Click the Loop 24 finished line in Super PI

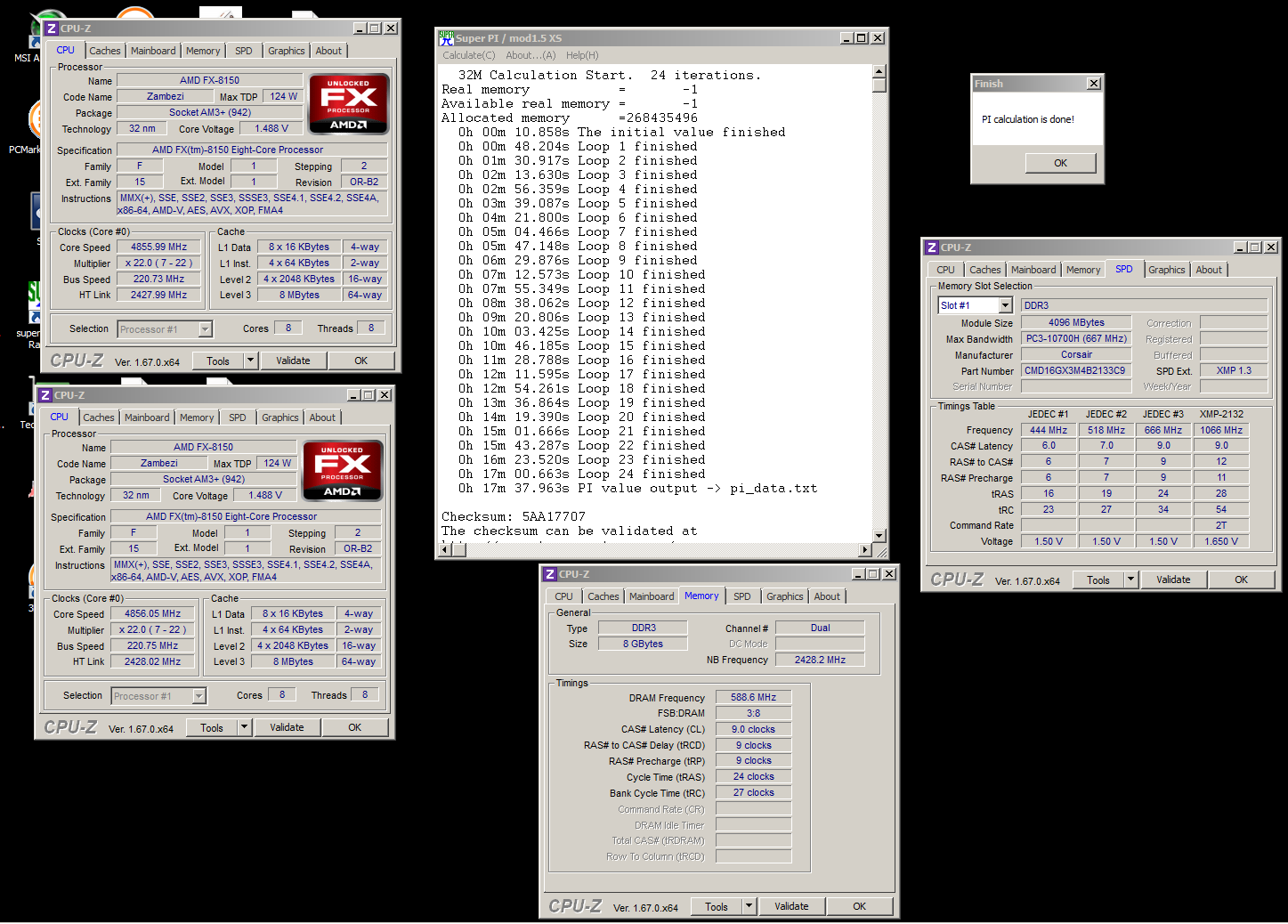pos(582,474)
